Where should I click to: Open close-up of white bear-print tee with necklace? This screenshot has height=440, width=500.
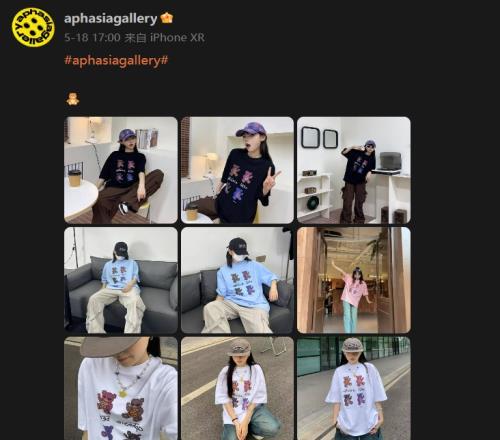(x=121, y=388)
